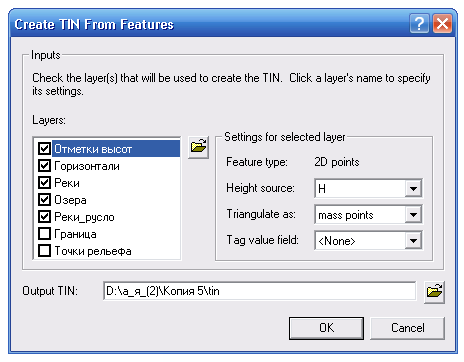
Task: Click the 2D points feature type value
Action: [x=337, y=162]
